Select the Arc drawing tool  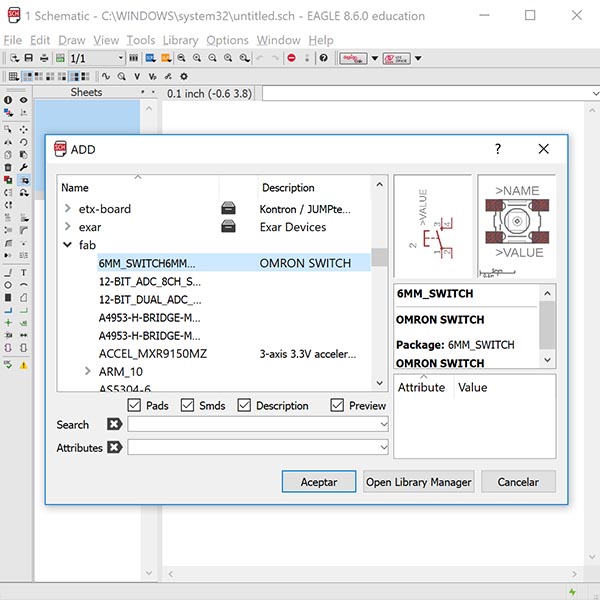[x=23, y=285]
